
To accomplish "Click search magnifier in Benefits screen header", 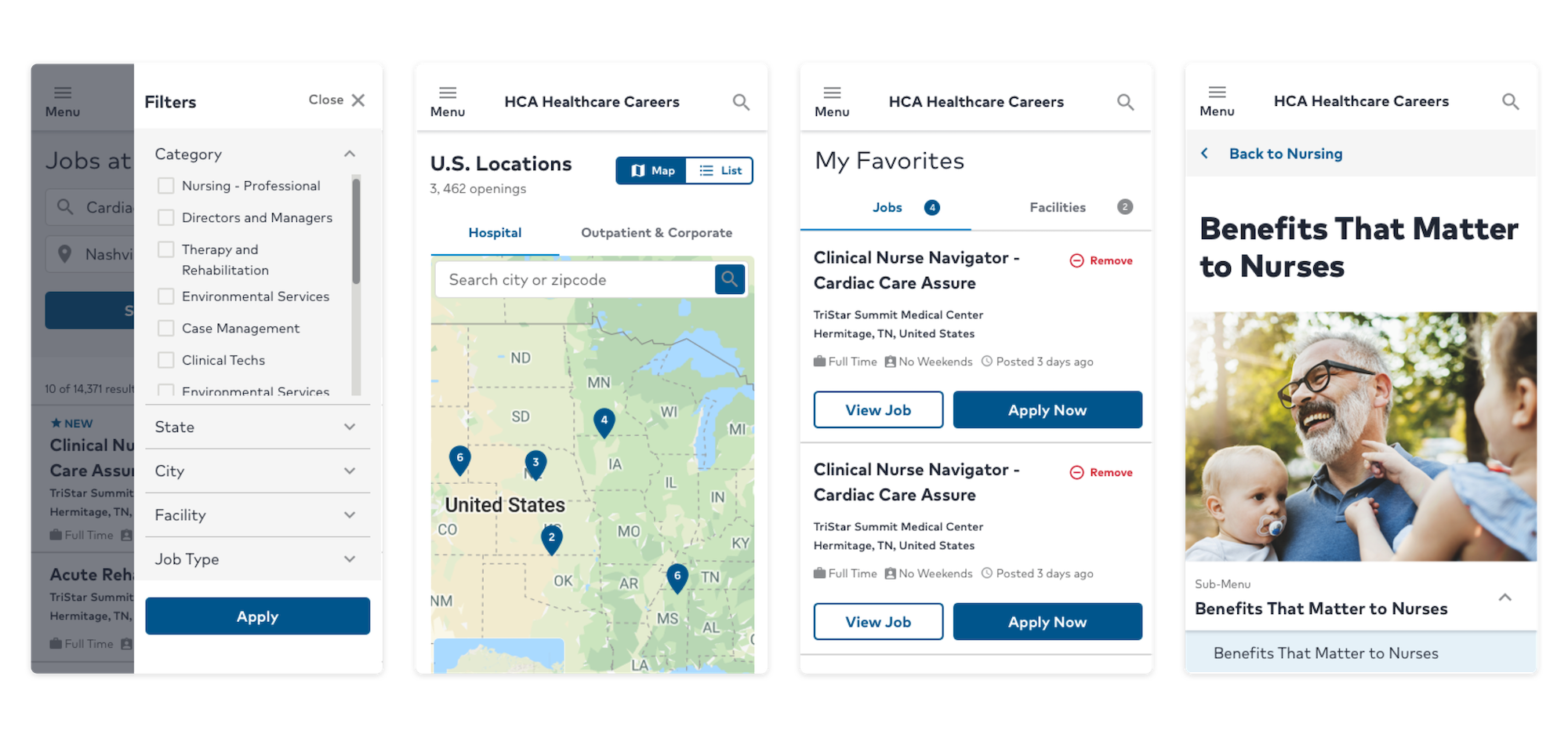I will (x=1510, y=101).
